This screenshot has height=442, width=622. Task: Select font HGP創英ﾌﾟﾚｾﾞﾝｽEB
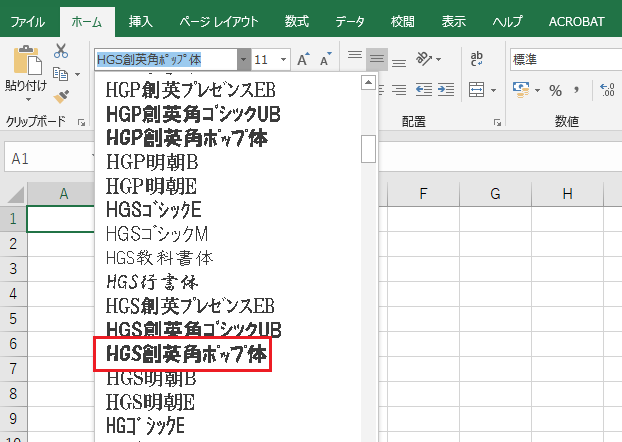(190, 90)
